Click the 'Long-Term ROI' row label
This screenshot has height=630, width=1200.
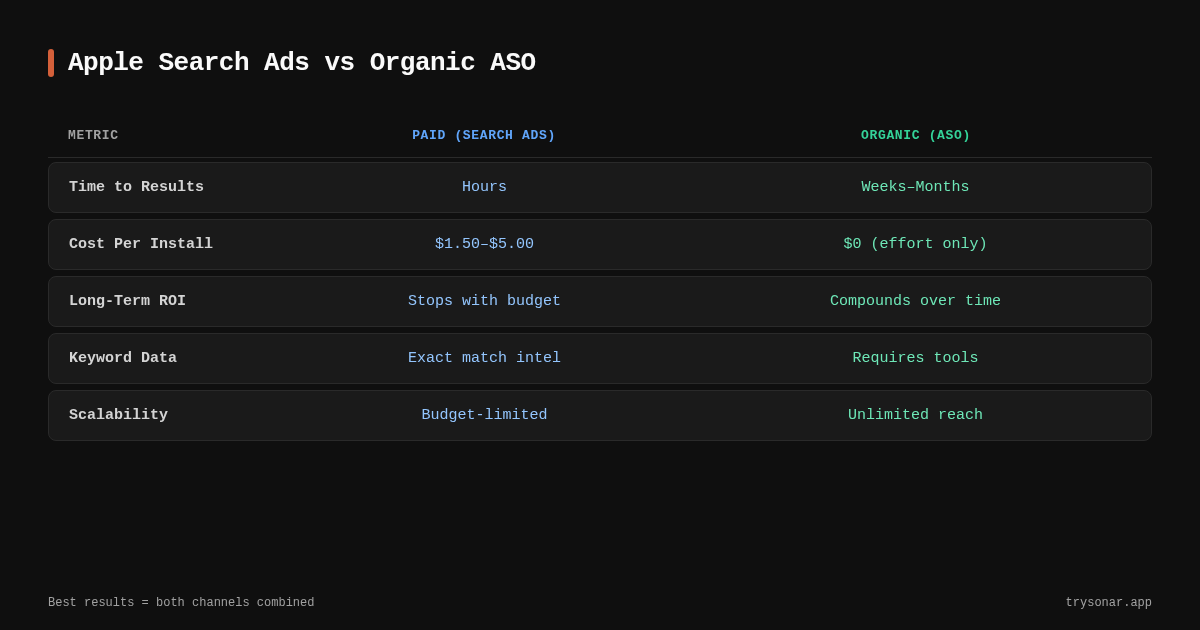point(127,301)
